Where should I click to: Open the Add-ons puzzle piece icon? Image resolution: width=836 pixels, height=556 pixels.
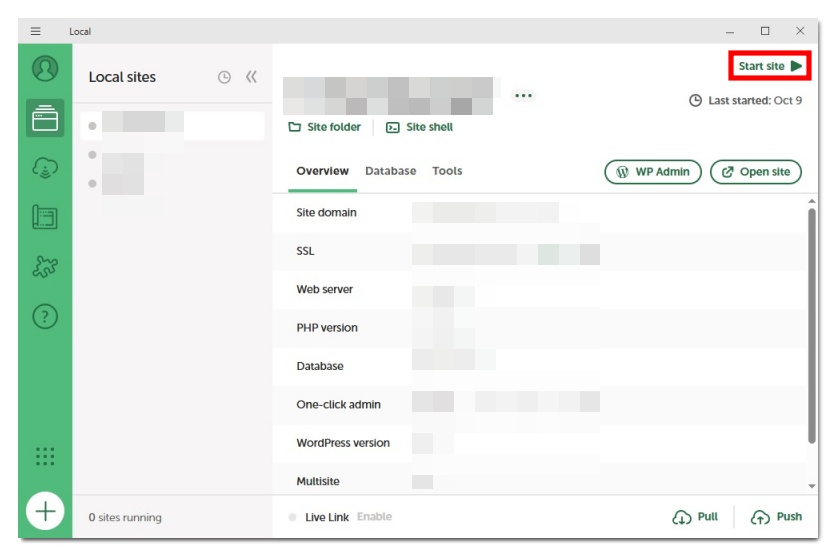click(45, 267)
